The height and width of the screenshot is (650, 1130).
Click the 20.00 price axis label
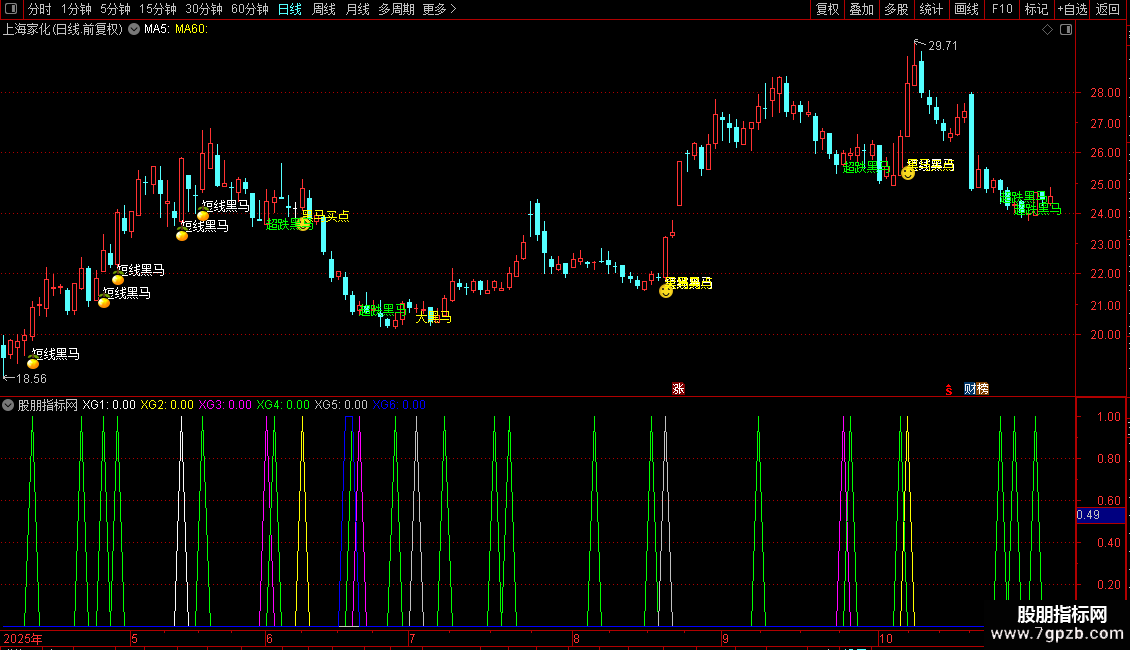[x=1105, y=335]
